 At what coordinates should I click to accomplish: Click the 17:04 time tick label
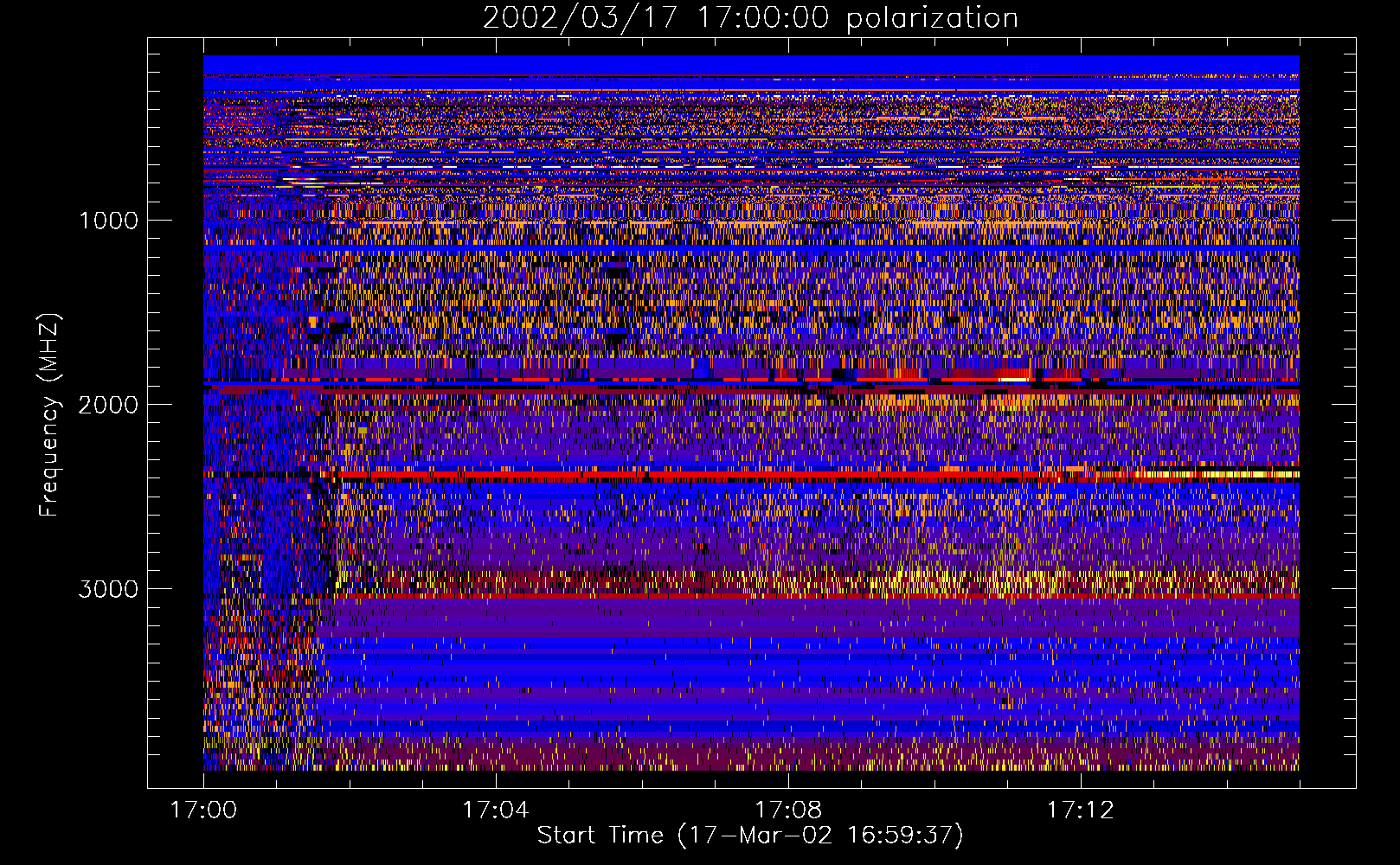[x=495, y=811]
